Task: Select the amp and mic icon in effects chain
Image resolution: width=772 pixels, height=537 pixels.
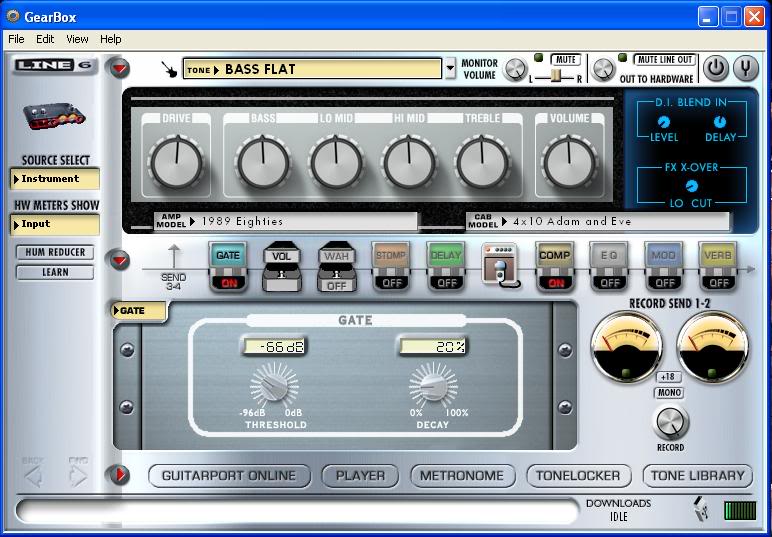Action: tap(501, 265)
